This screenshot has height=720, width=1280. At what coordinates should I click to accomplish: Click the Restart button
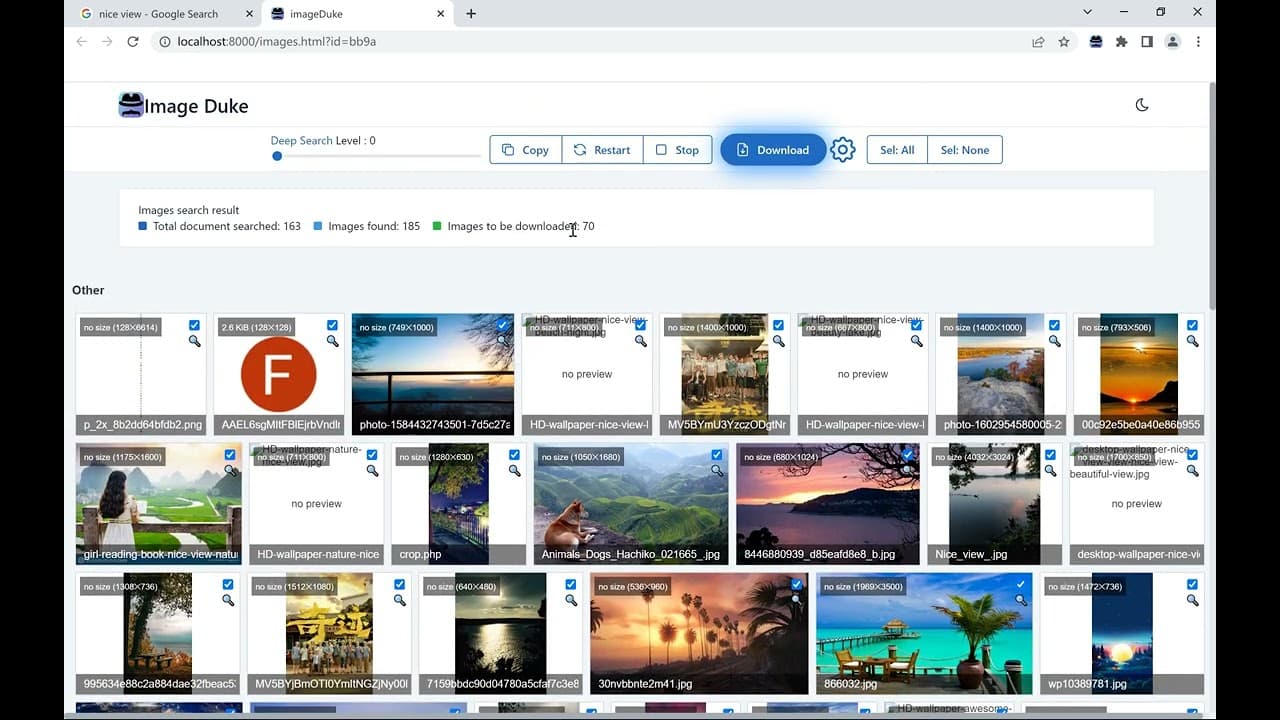coord(603,150)
